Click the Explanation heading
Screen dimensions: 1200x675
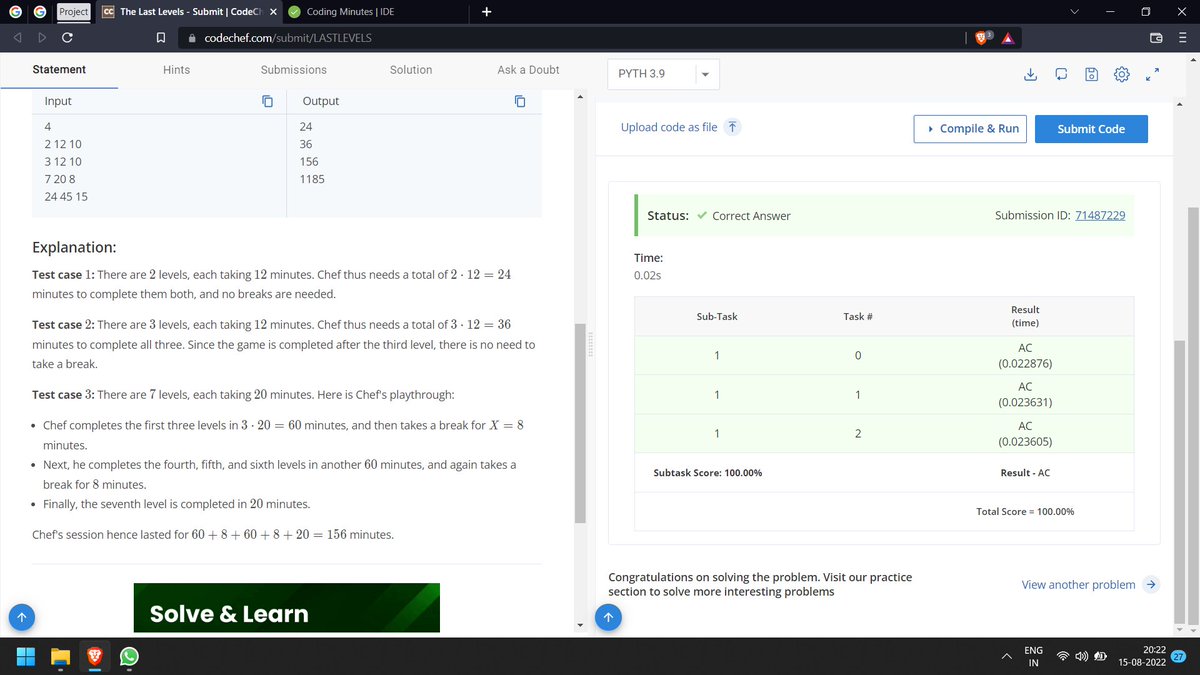pos(74,248)
